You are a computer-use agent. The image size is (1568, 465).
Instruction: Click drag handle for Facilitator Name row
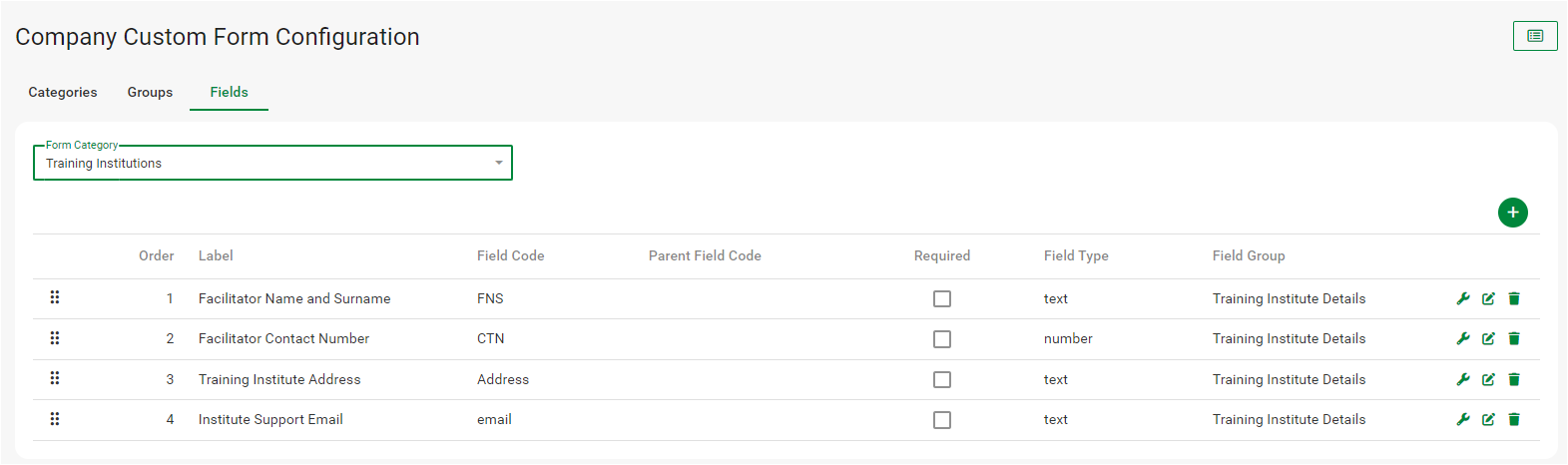pos(55,297)
